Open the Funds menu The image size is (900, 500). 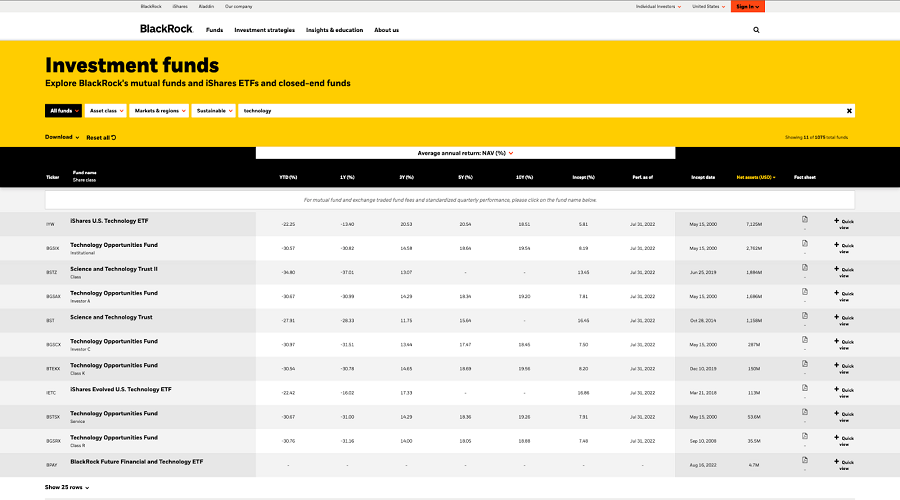point(214,30)
